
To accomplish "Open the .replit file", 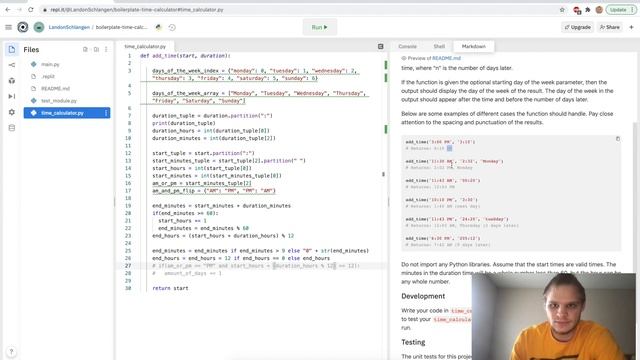I will pos(48,76).
